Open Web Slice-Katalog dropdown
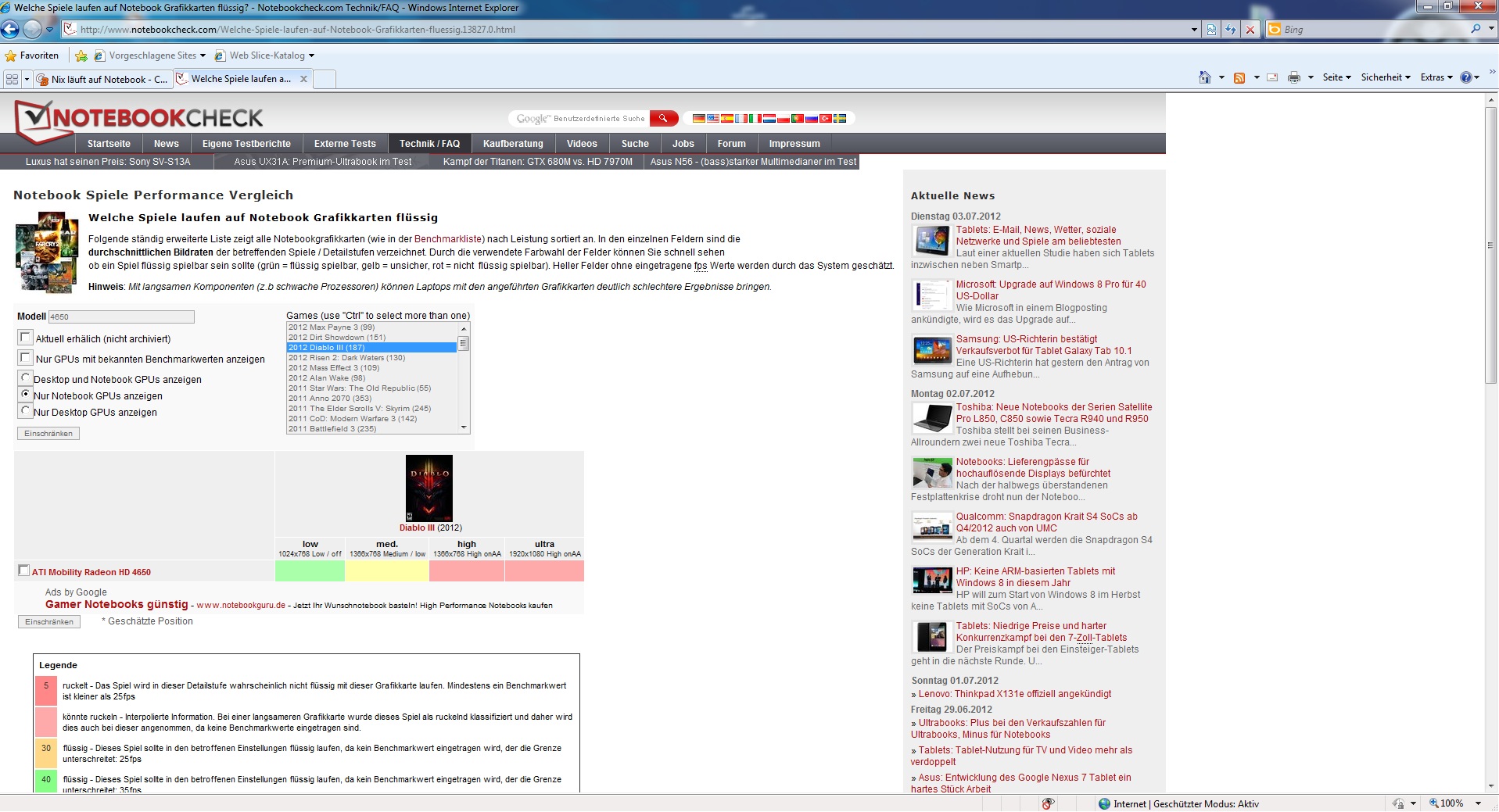This screenshot has width=1499, height=812. click(264, 55)
